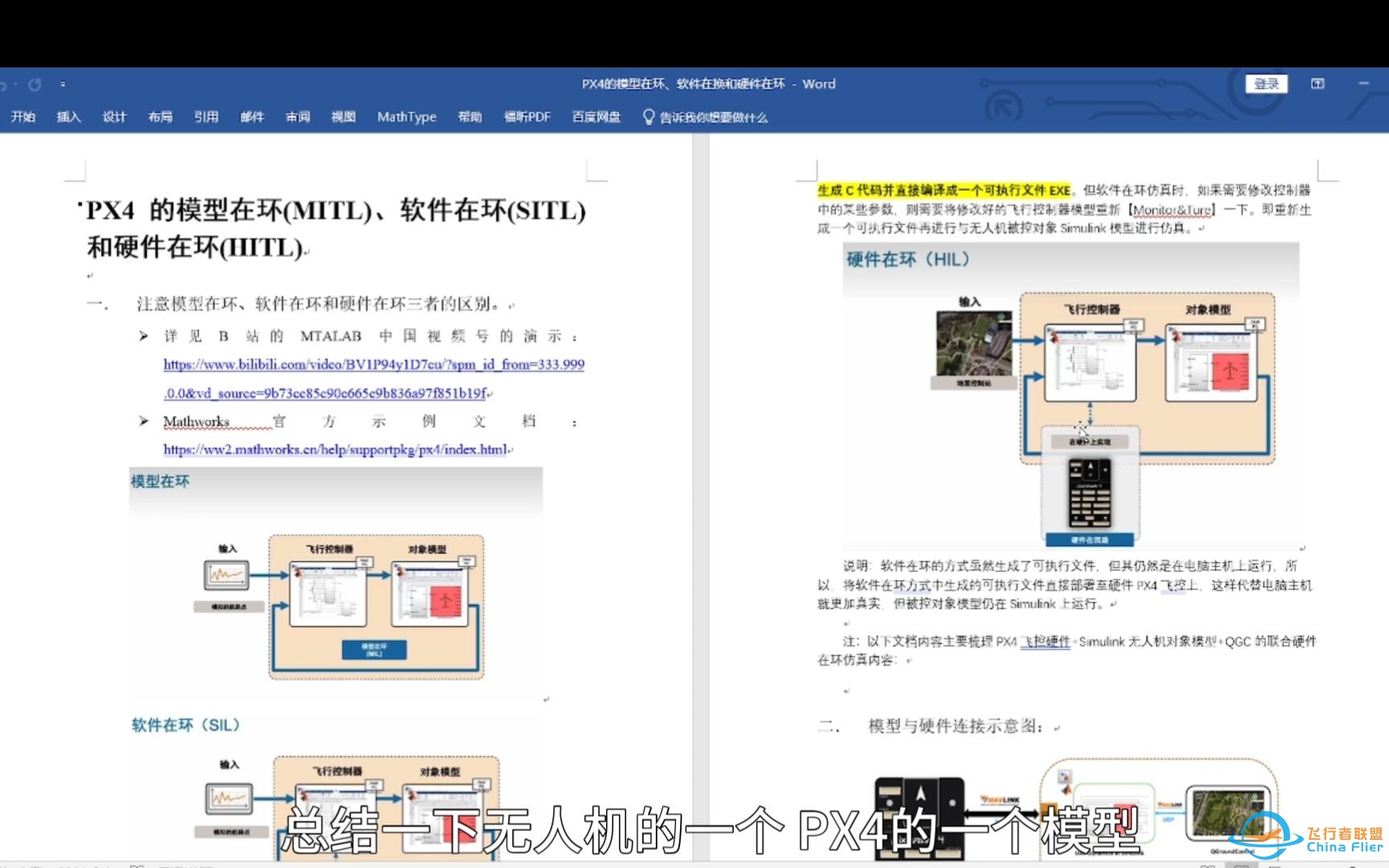1389x868 pixels.
Task: Click the signal scope input icon in MIL diagram
Action: [226, 575]
